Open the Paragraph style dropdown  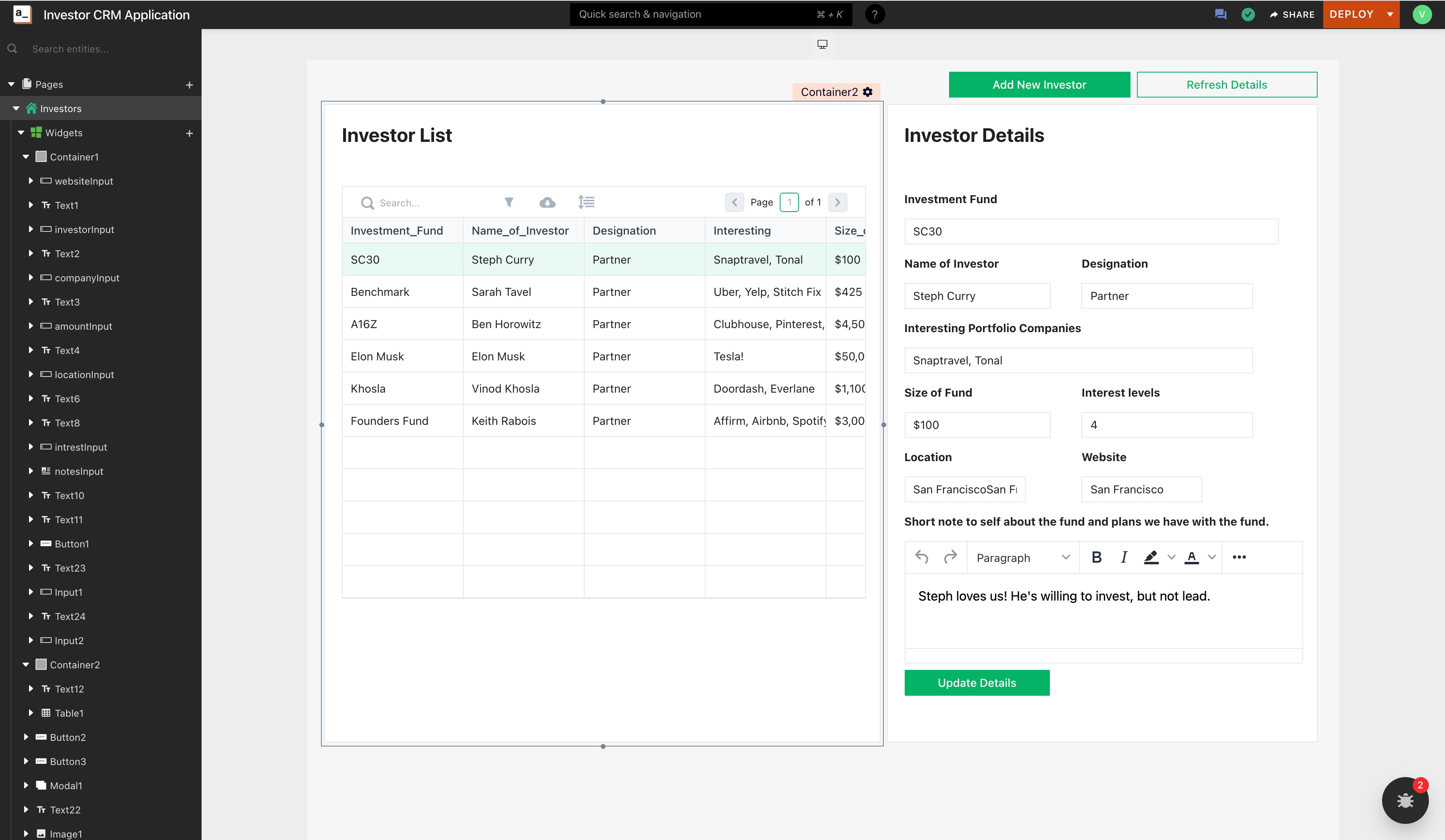click(x=1022, y=557)
